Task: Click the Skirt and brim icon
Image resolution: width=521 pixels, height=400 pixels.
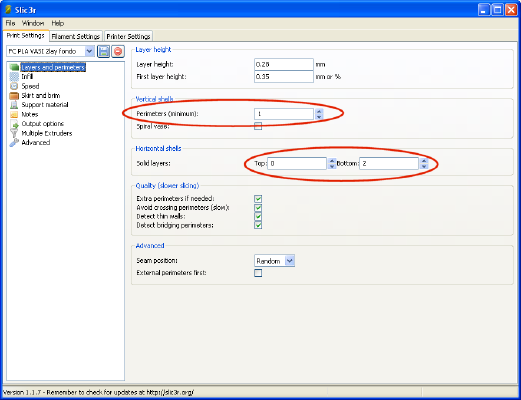Action: [x=14, y=96]
